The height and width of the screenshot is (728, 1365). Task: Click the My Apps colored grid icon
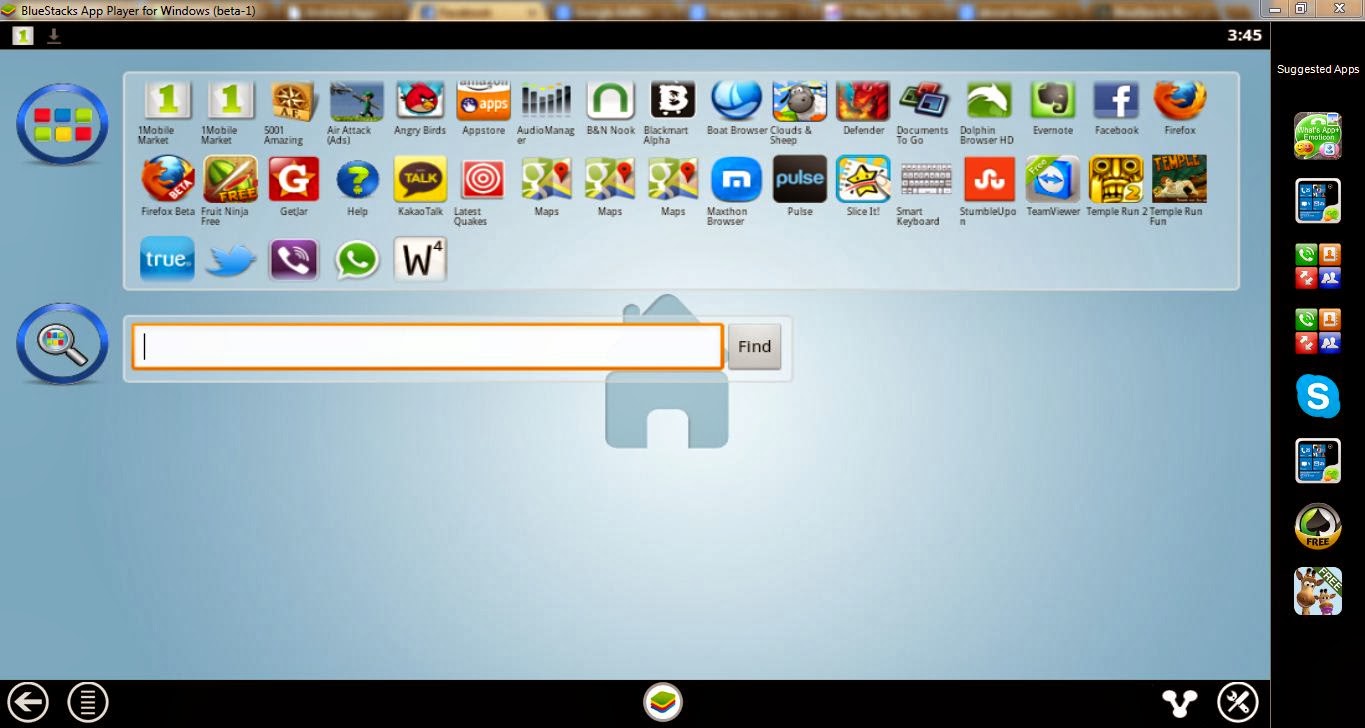pos(62,124)
